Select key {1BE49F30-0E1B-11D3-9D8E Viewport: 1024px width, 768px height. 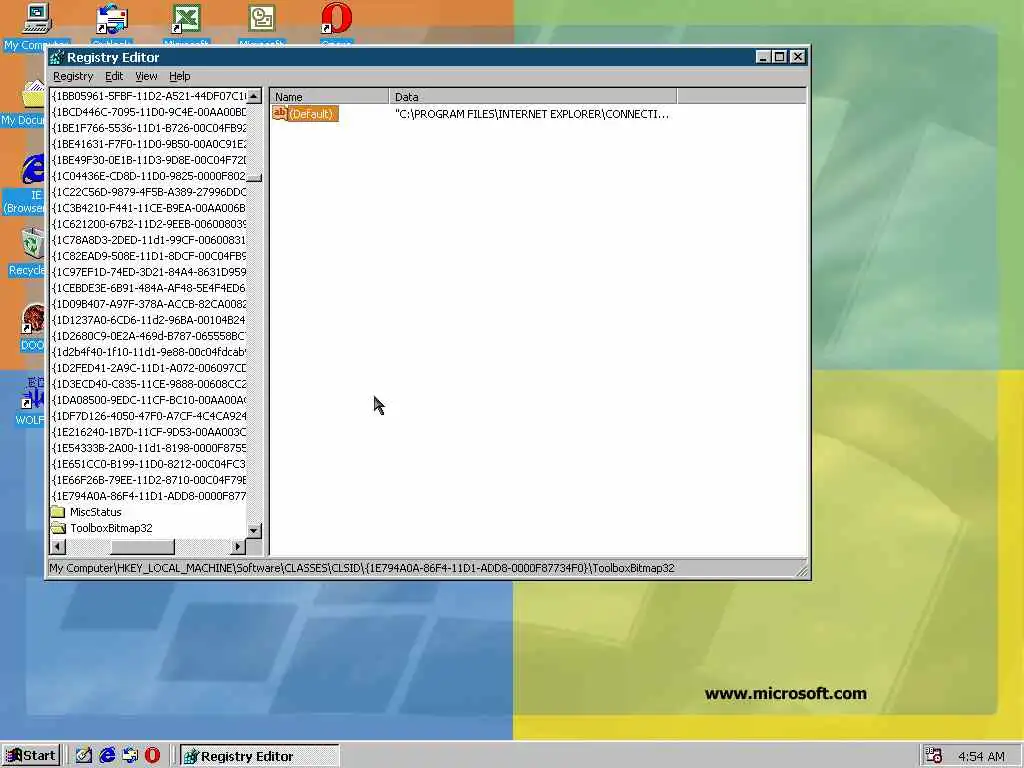click(149, 160)
